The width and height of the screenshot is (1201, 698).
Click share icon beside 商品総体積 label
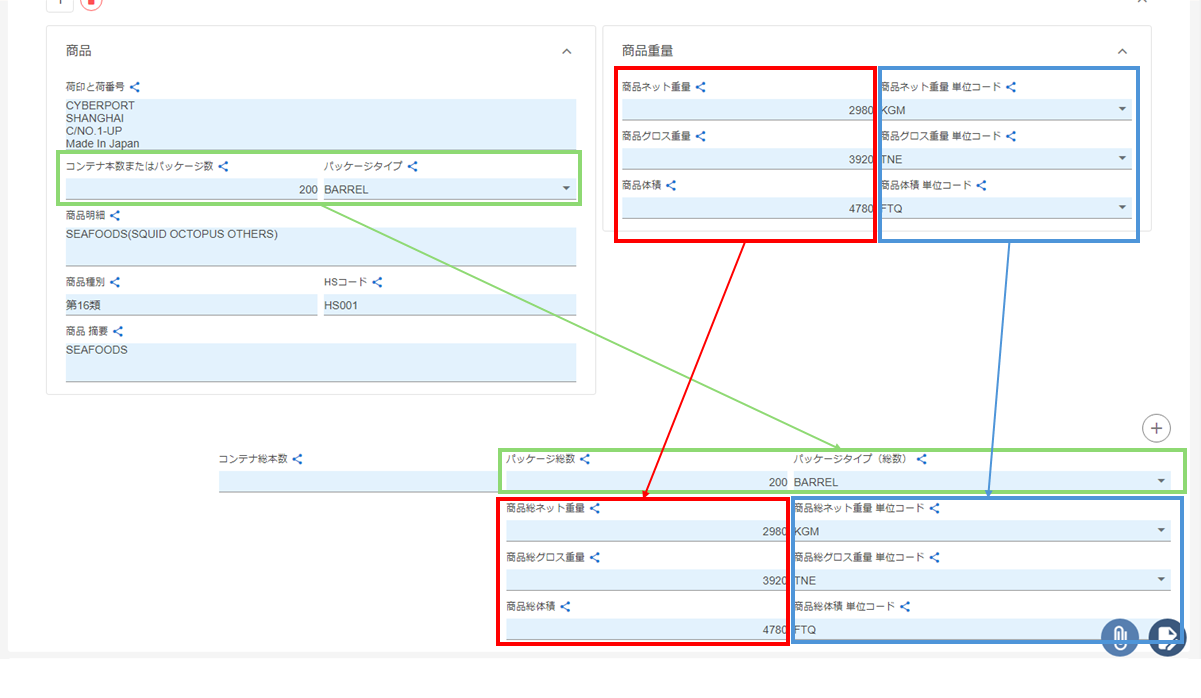click(565, 606)
